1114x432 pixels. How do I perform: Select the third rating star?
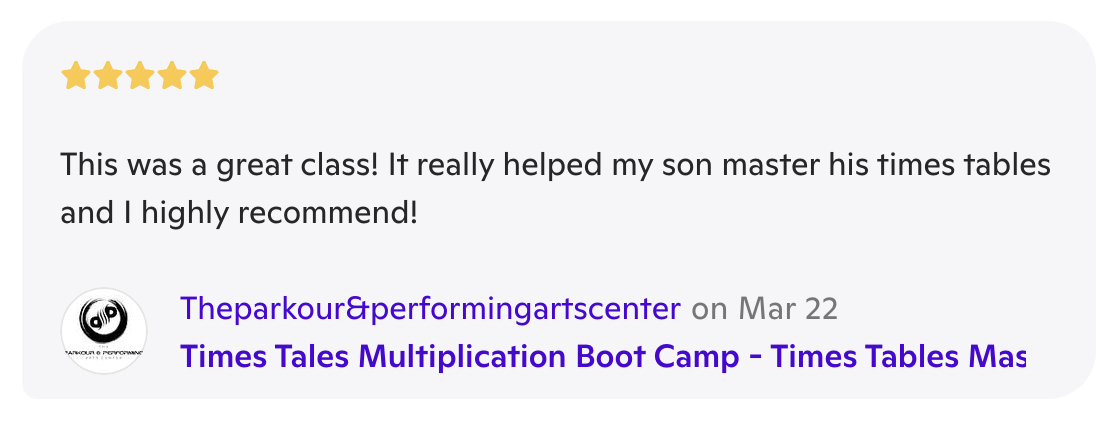click(140, 76)
